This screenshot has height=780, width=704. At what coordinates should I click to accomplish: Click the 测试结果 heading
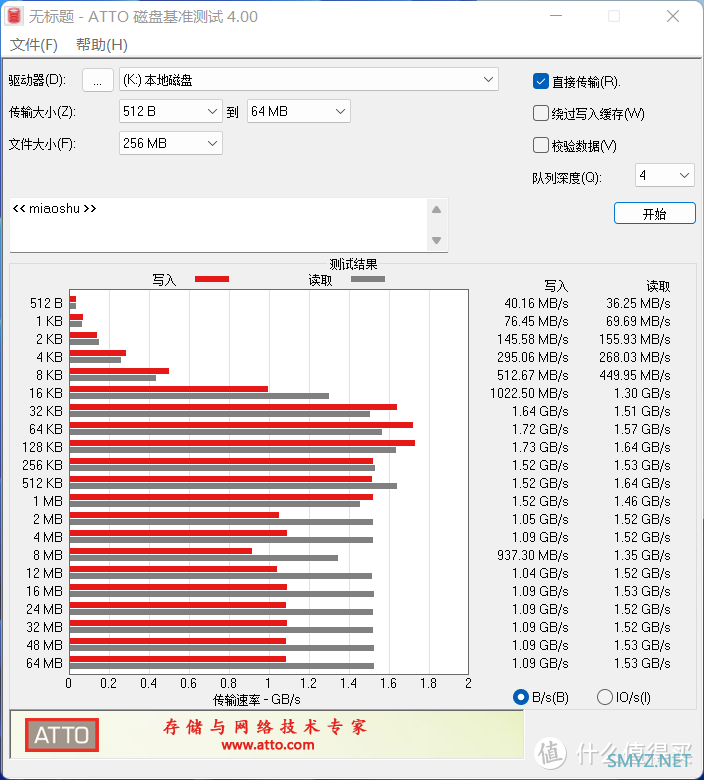coord(353,264)
